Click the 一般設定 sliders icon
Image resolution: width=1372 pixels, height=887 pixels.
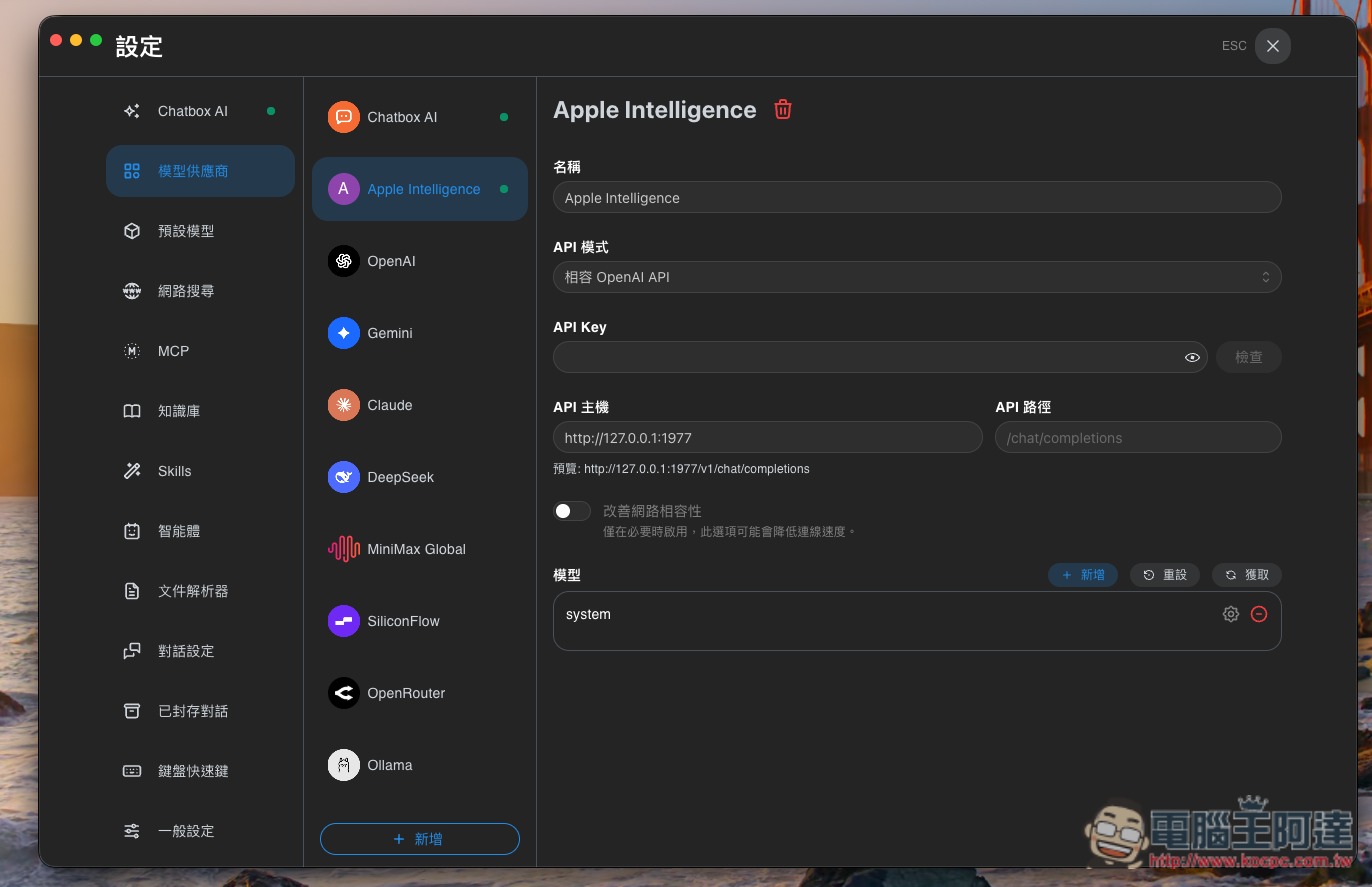tap(132, 831)
